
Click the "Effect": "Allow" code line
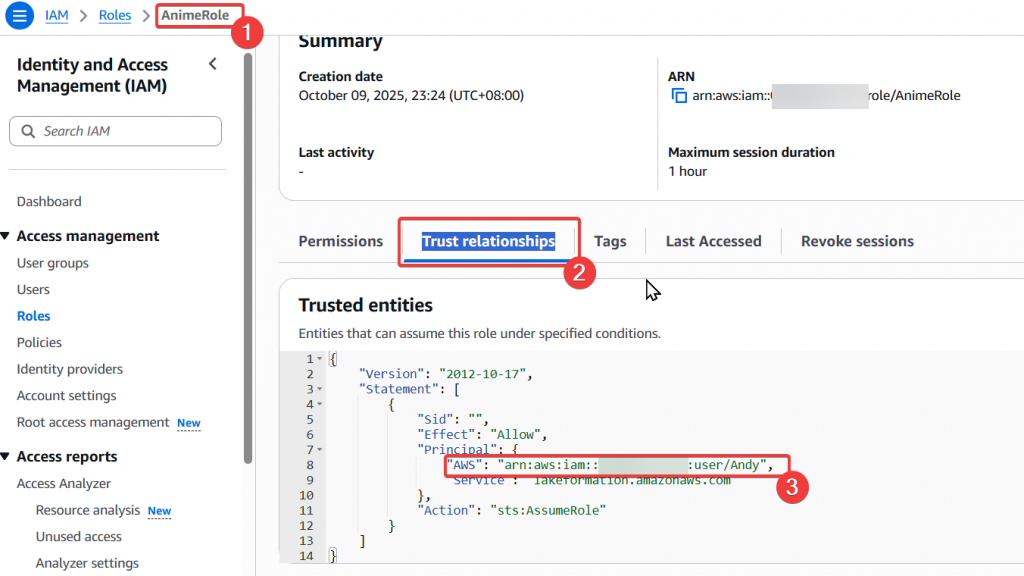[x=483, y=435]
